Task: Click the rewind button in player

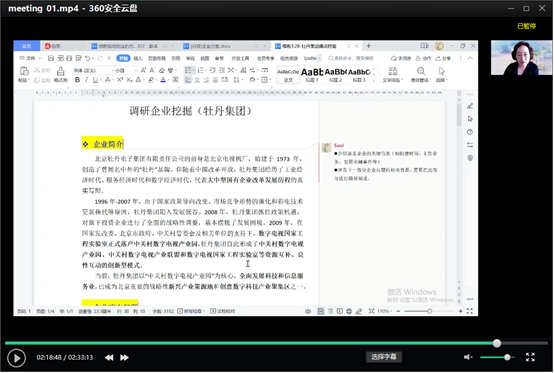Action: pyautogui.click(x=109, y=358)
